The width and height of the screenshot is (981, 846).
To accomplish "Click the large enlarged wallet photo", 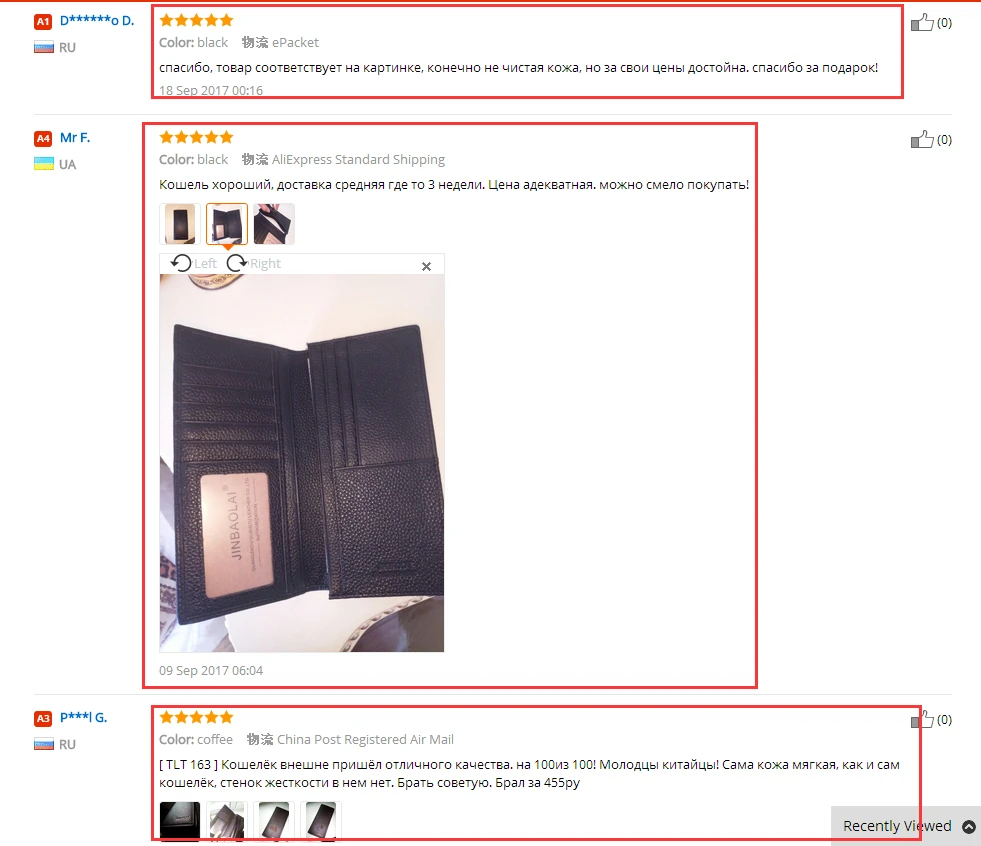I will [x=302, y=463].
